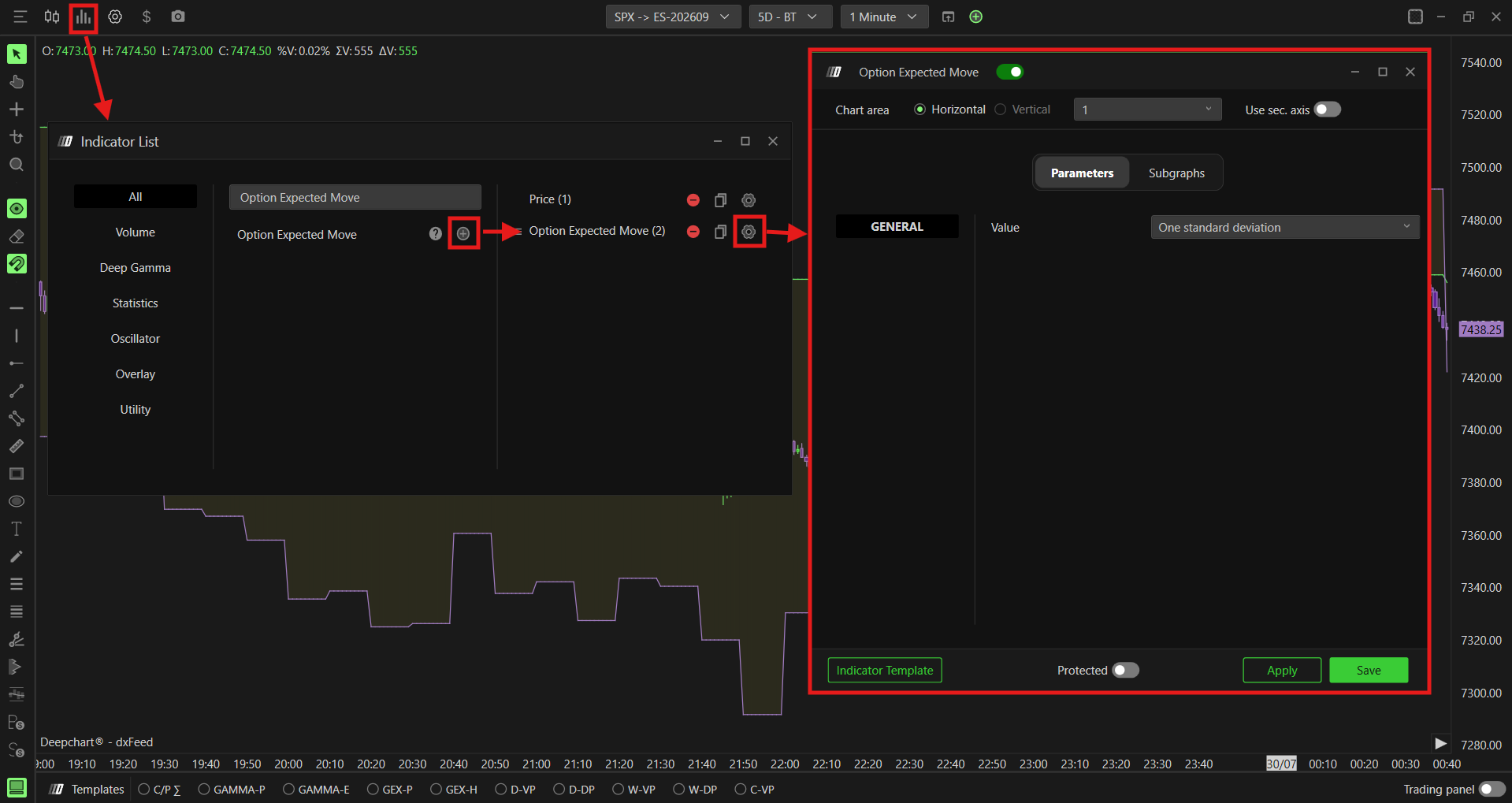Select the Statistics indicator category
The height and width of the screenshot is (803, 1512).
click(136, 303)
